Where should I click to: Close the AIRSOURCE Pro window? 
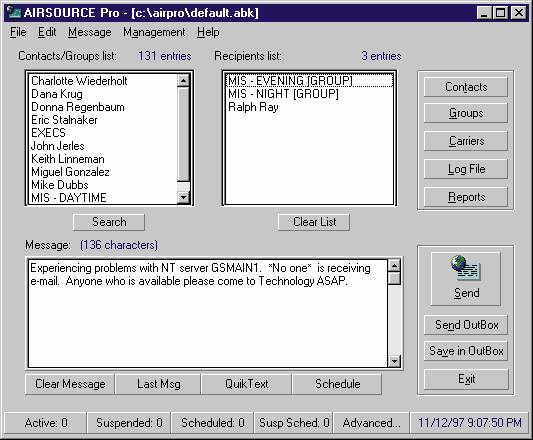click(519, 13)
